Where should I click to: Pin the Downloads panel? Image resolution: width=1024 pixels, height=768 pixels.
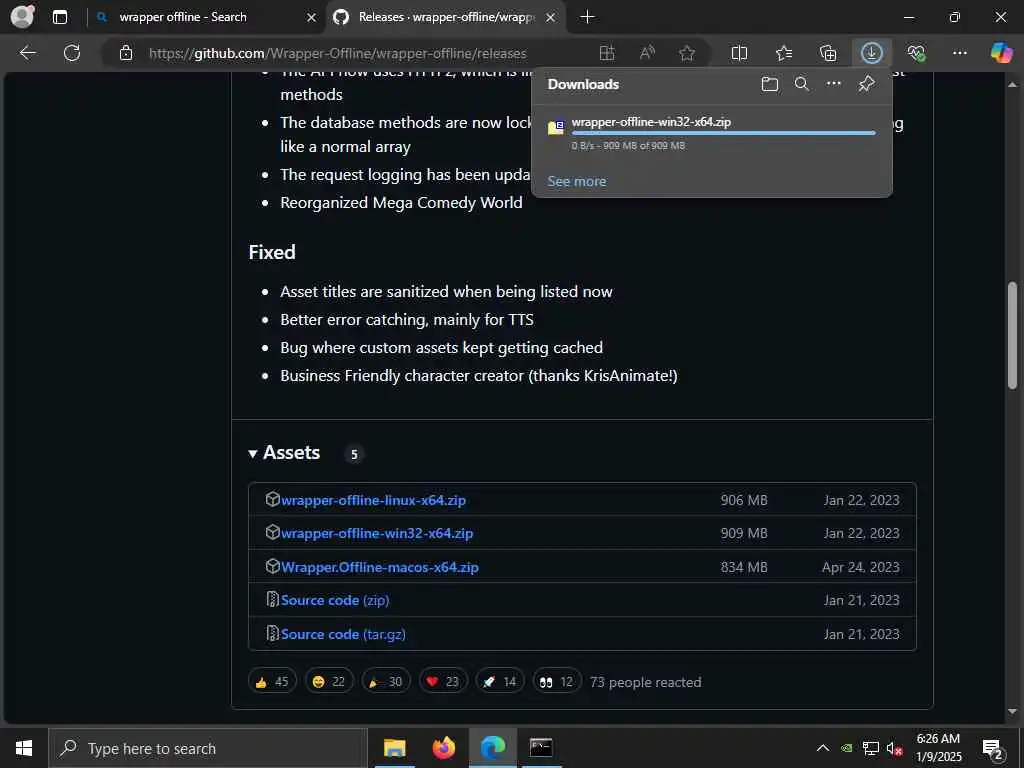click(x=867, y=84)
